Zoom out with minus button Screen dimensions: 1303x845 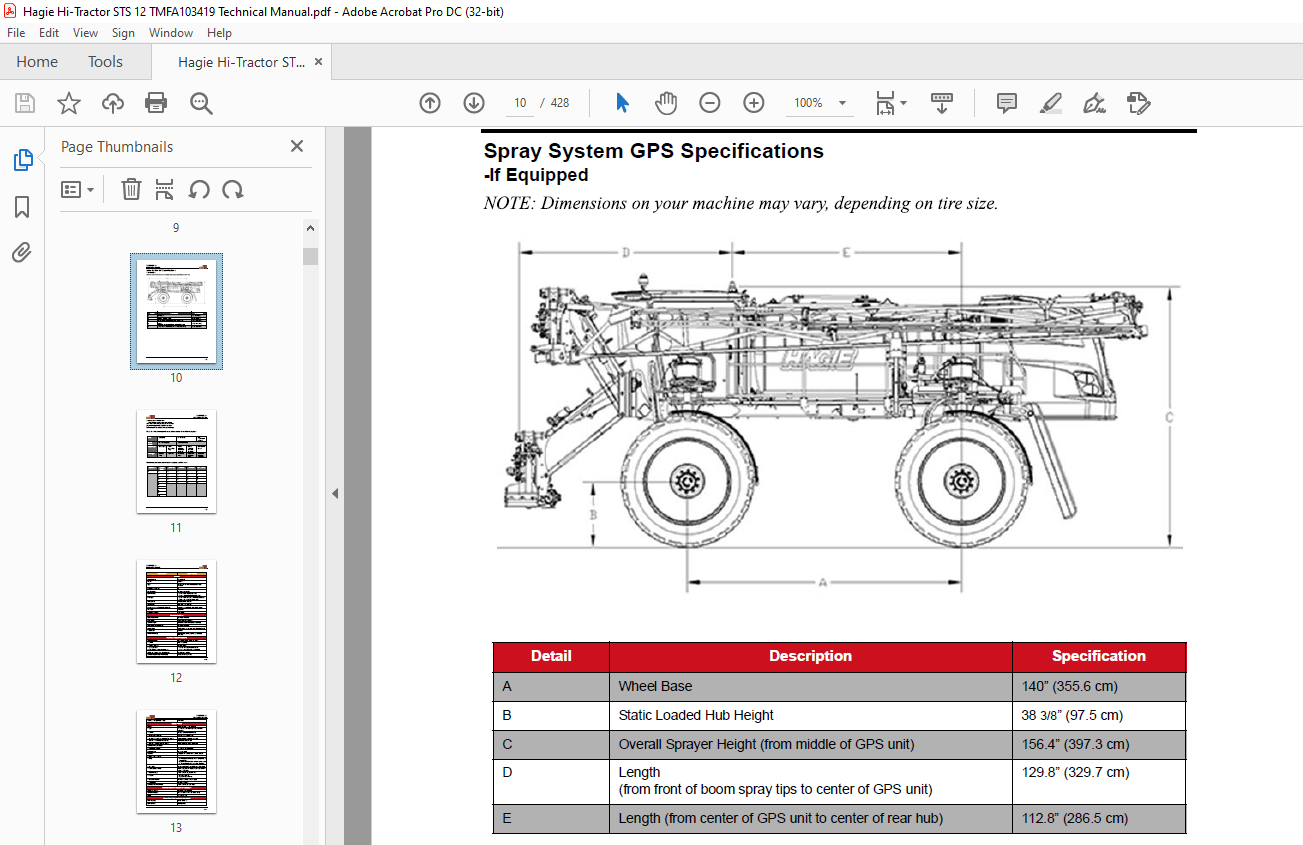pos(710,103)
